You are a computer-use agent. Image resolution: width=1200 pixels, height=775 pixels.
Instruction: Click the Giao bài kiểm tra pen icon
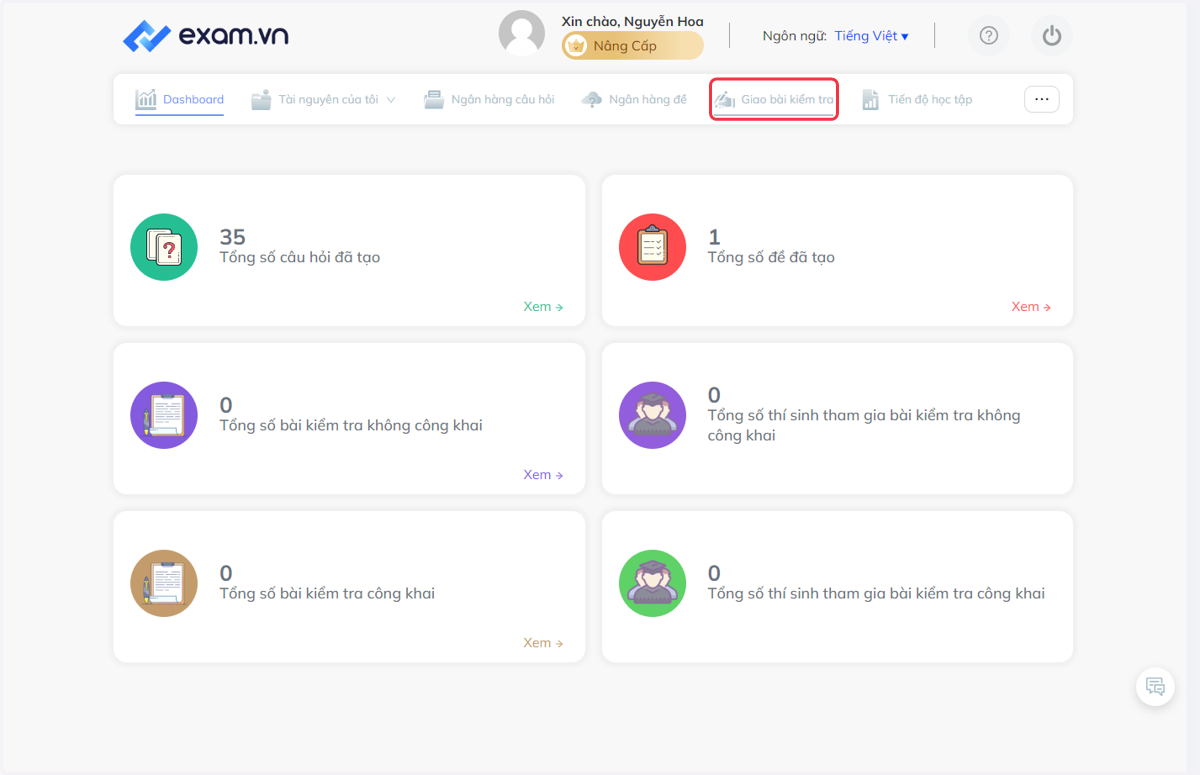(x=724, y=99)
